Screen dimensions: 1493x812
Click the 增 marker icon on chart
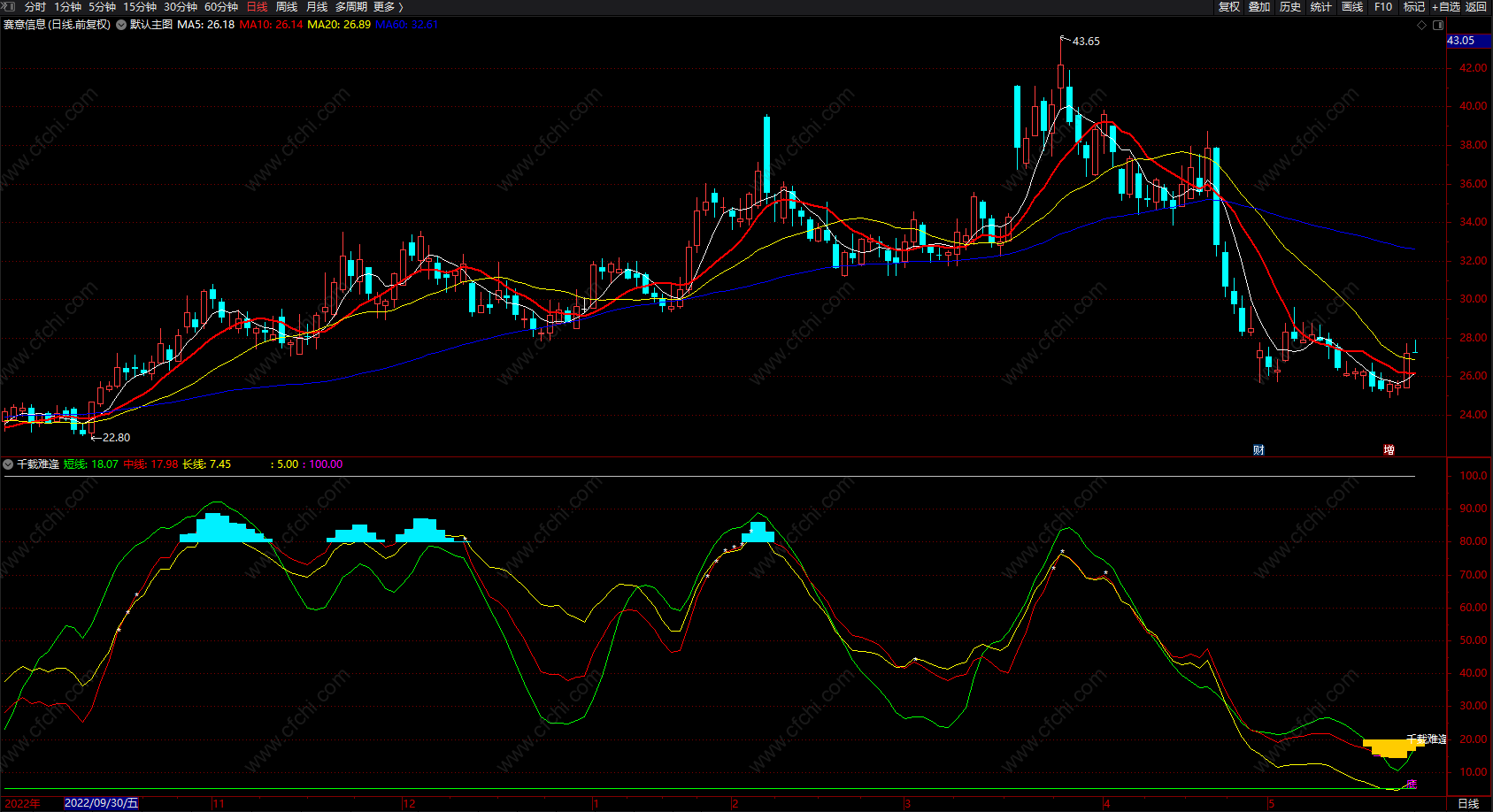point(1389,450)
